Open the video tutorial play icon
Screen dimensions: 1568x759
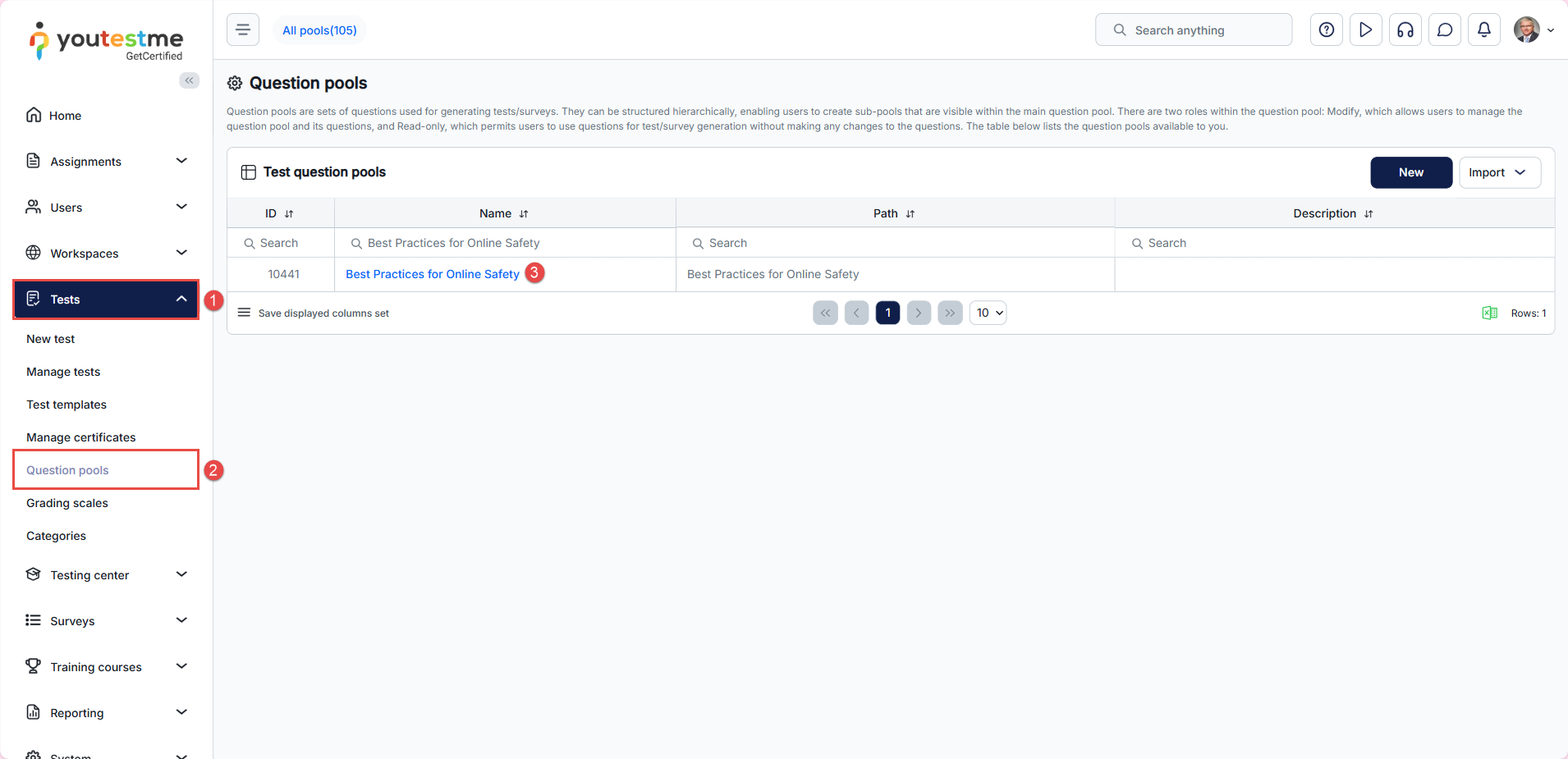(1366, 30)
